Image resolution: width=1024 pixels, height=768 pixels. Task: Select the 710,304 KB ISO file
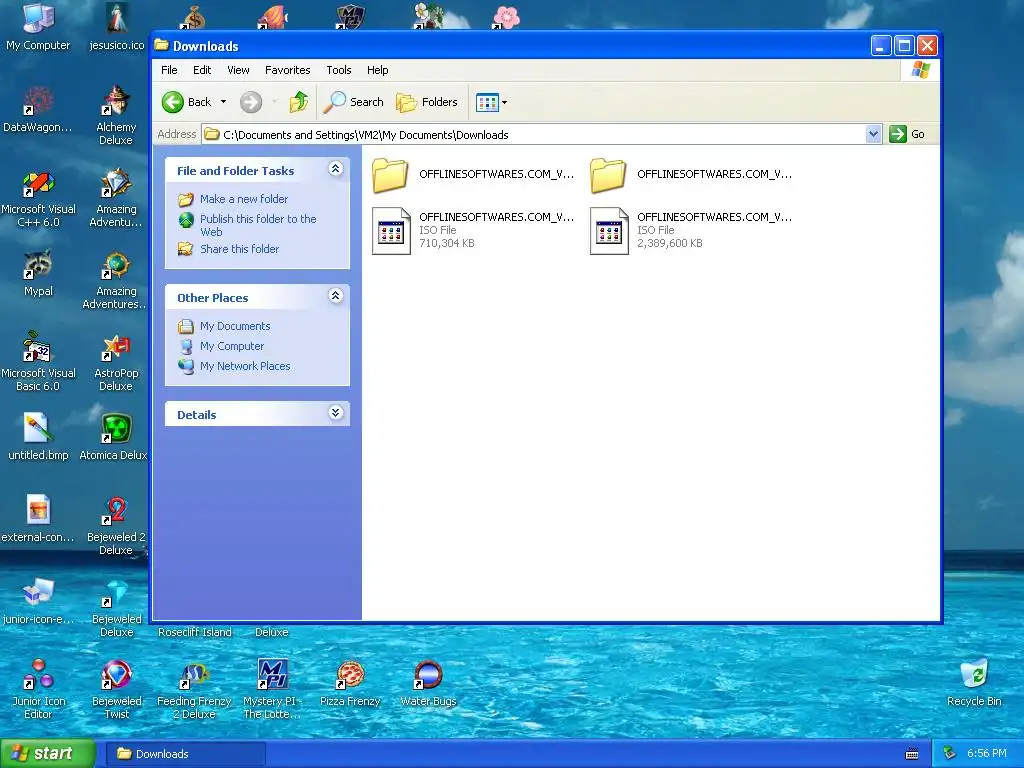[x=473, y=230]
